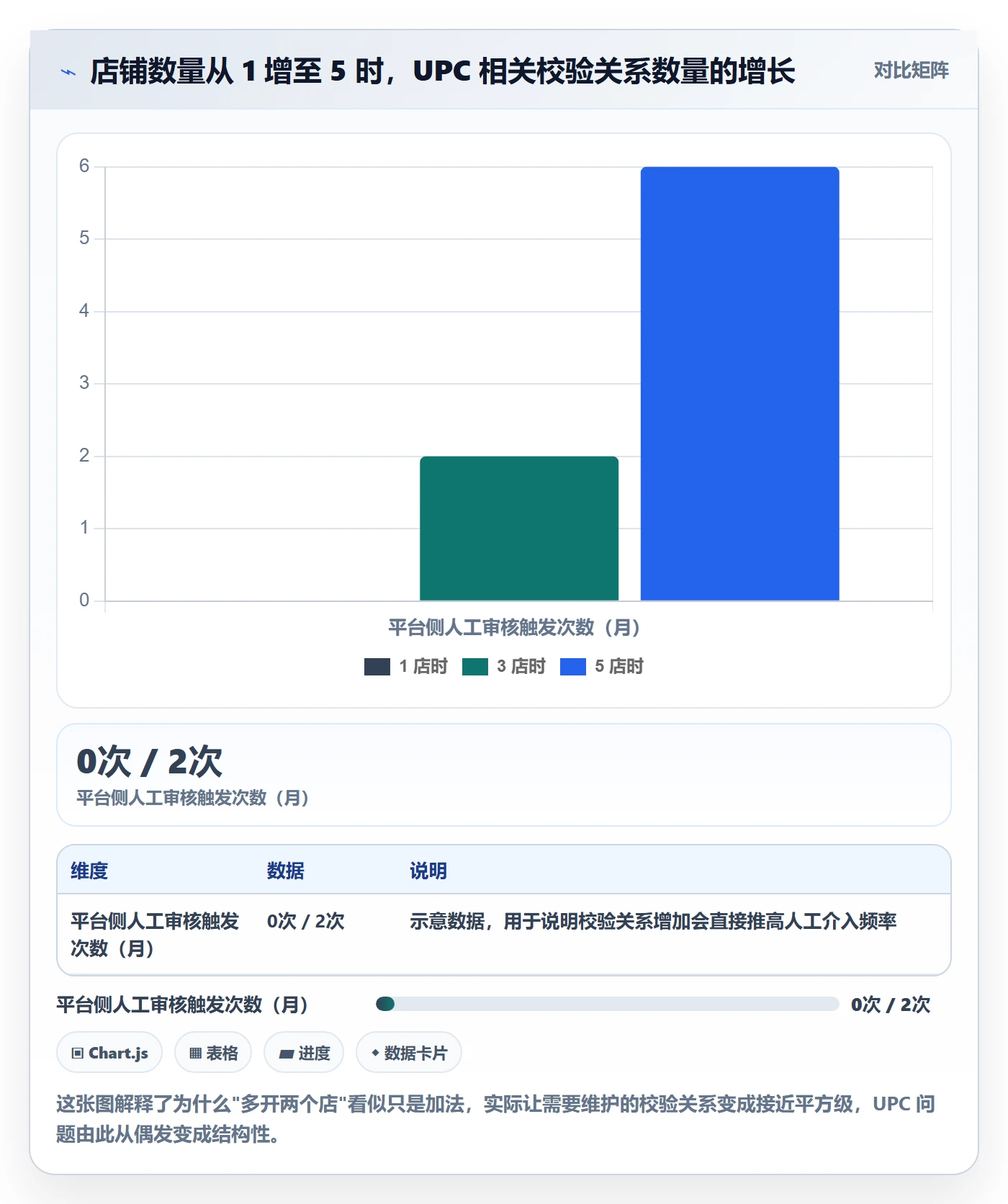Click the chart's x-axis label 平台侧人工审核触发次数（月）

pos(513,627)
